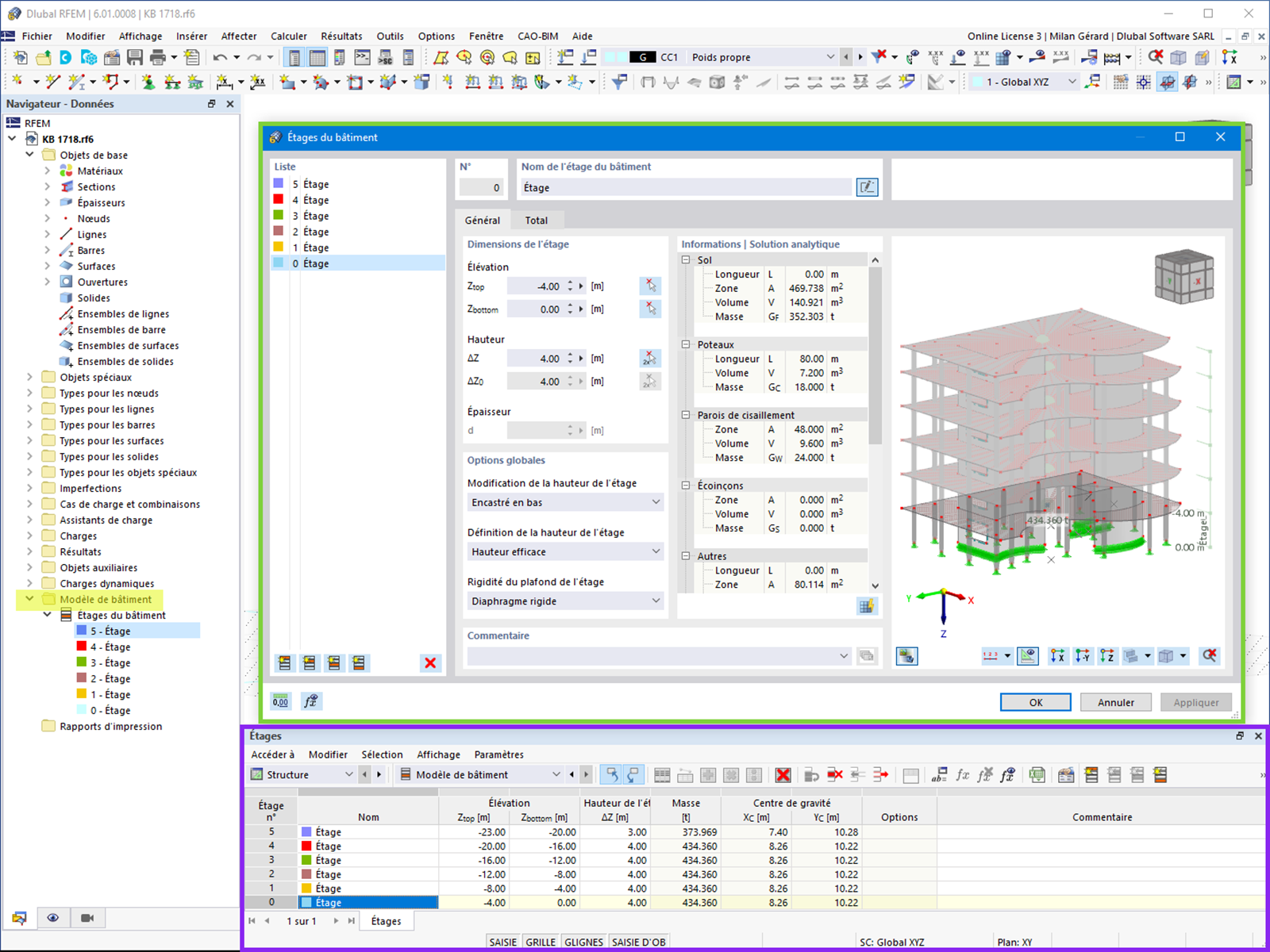This screenshot has height=952, width=1270.
Task: Collapse the Écoinçons group in Informations panel
Action: [686, 486]
